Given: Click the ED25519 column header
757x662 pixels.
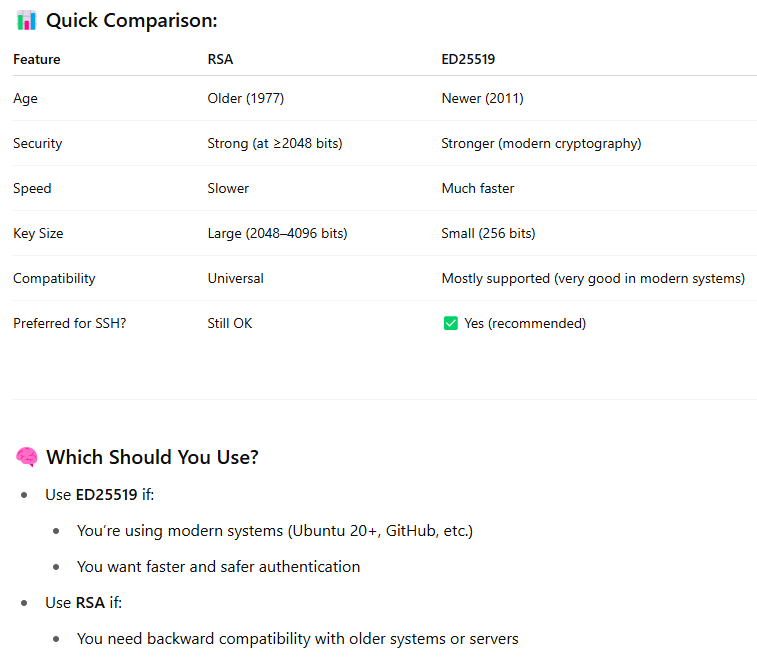Looking at the screenshot, I should (468, 59).
